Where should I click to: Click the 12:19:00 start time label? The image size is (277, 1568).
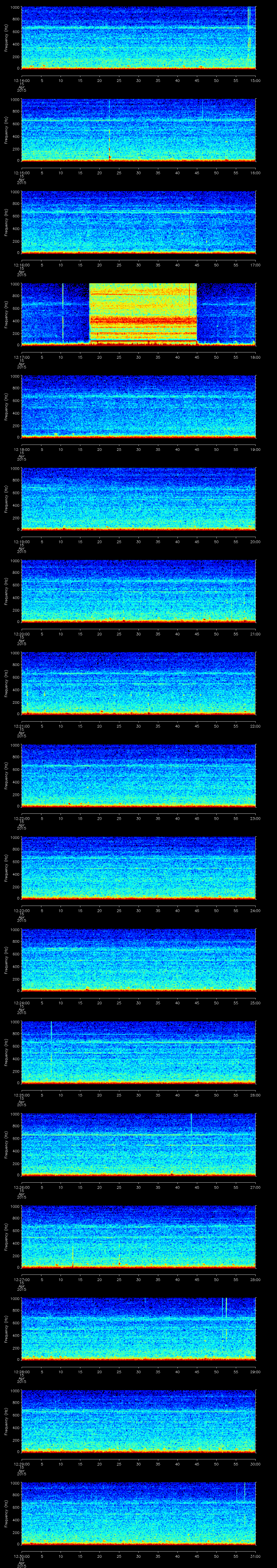click(x=21, y=542)
